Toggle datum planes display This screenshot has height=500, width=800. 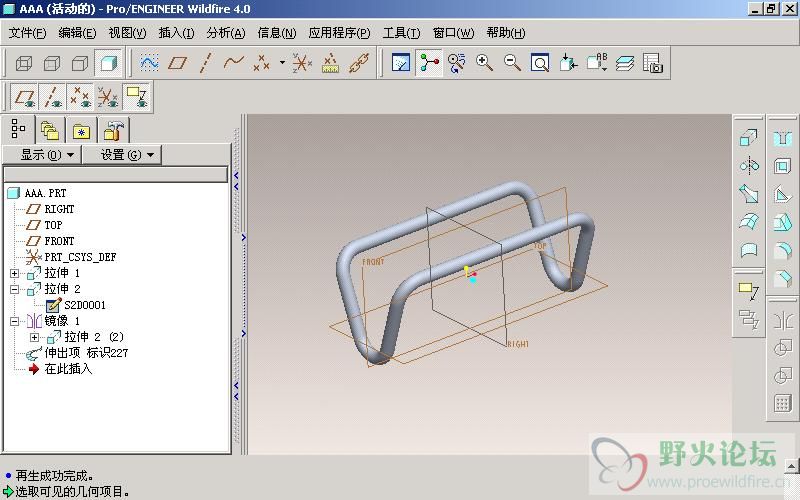click(24, 96)
